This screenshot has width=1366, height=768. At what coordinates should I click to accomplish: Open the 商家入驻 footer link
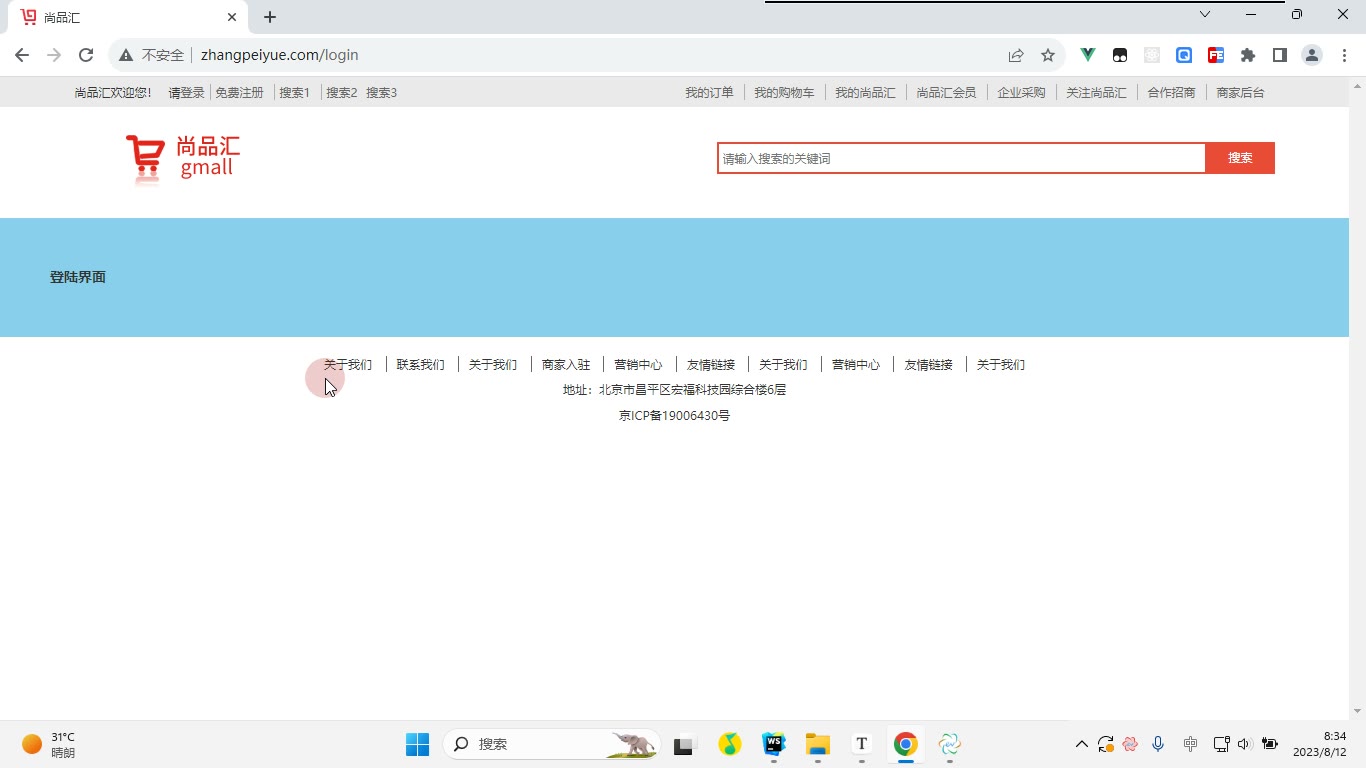coord(566,365)
